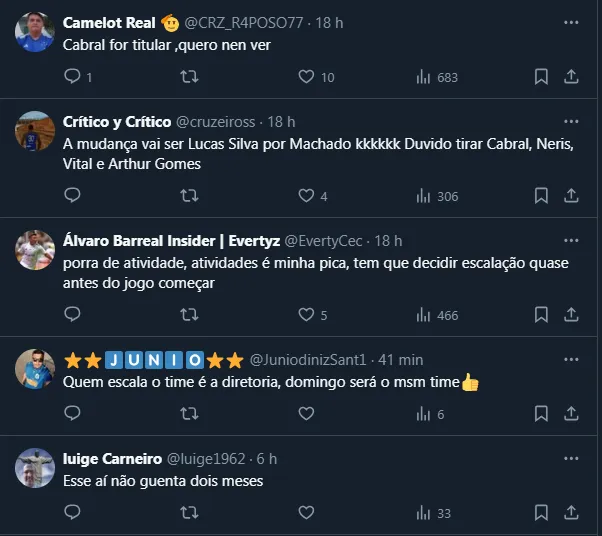602x536 pixels.
Task: Bookmark Crítico y Crítico's tweet
Action: click(540, 196)
